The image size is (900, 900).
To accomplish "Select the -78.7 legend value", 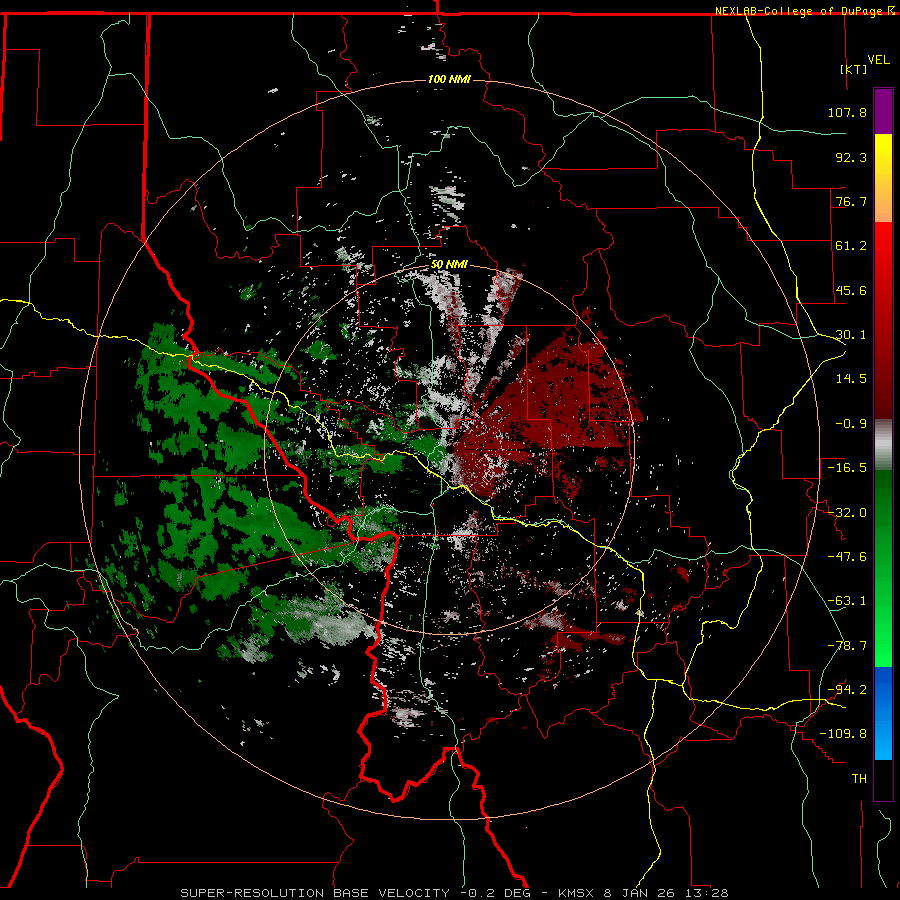I will click(x=847, y=646).
